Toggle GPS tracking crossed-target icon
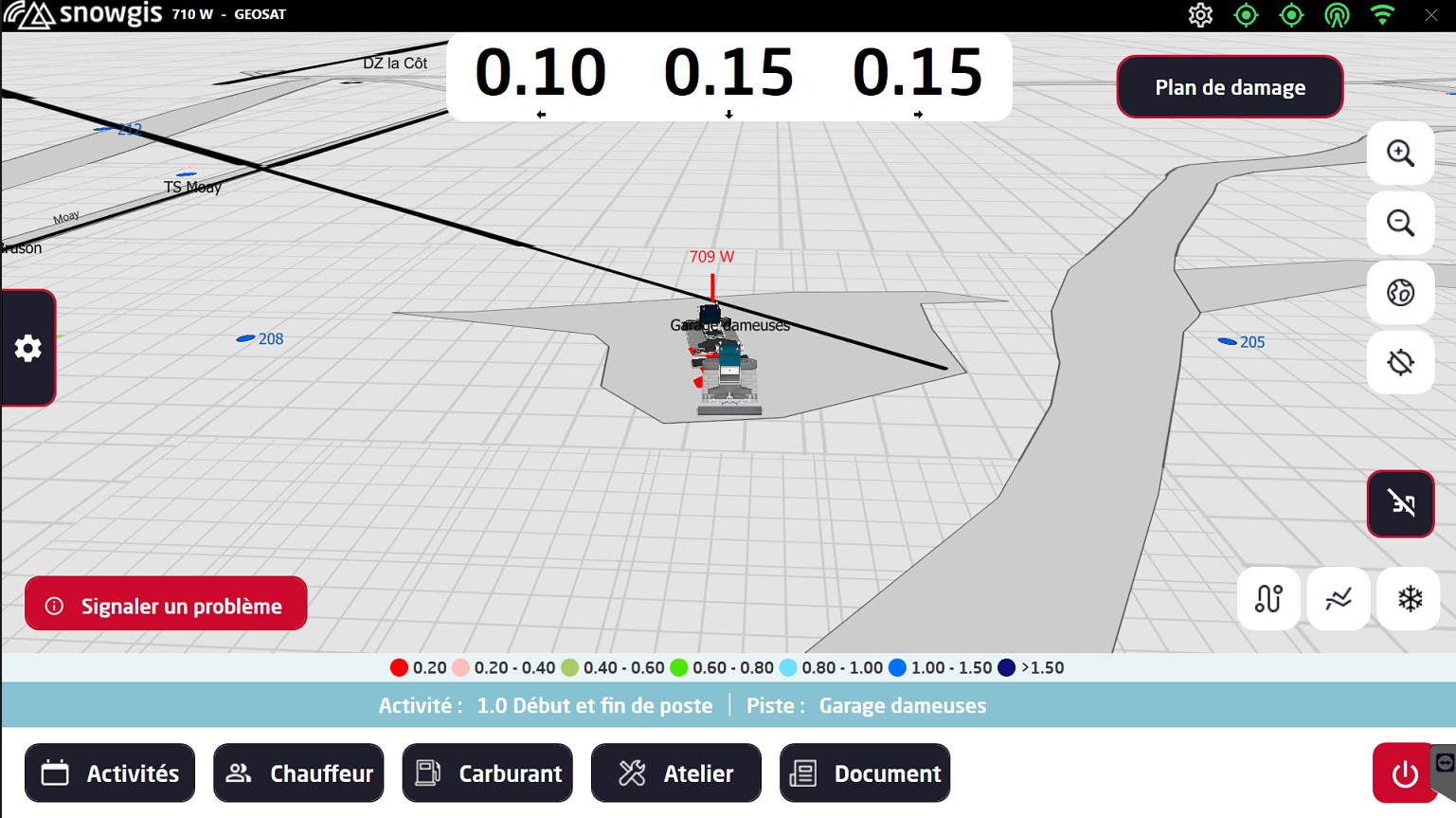Screen dimensions: 1456x818 1399,363
